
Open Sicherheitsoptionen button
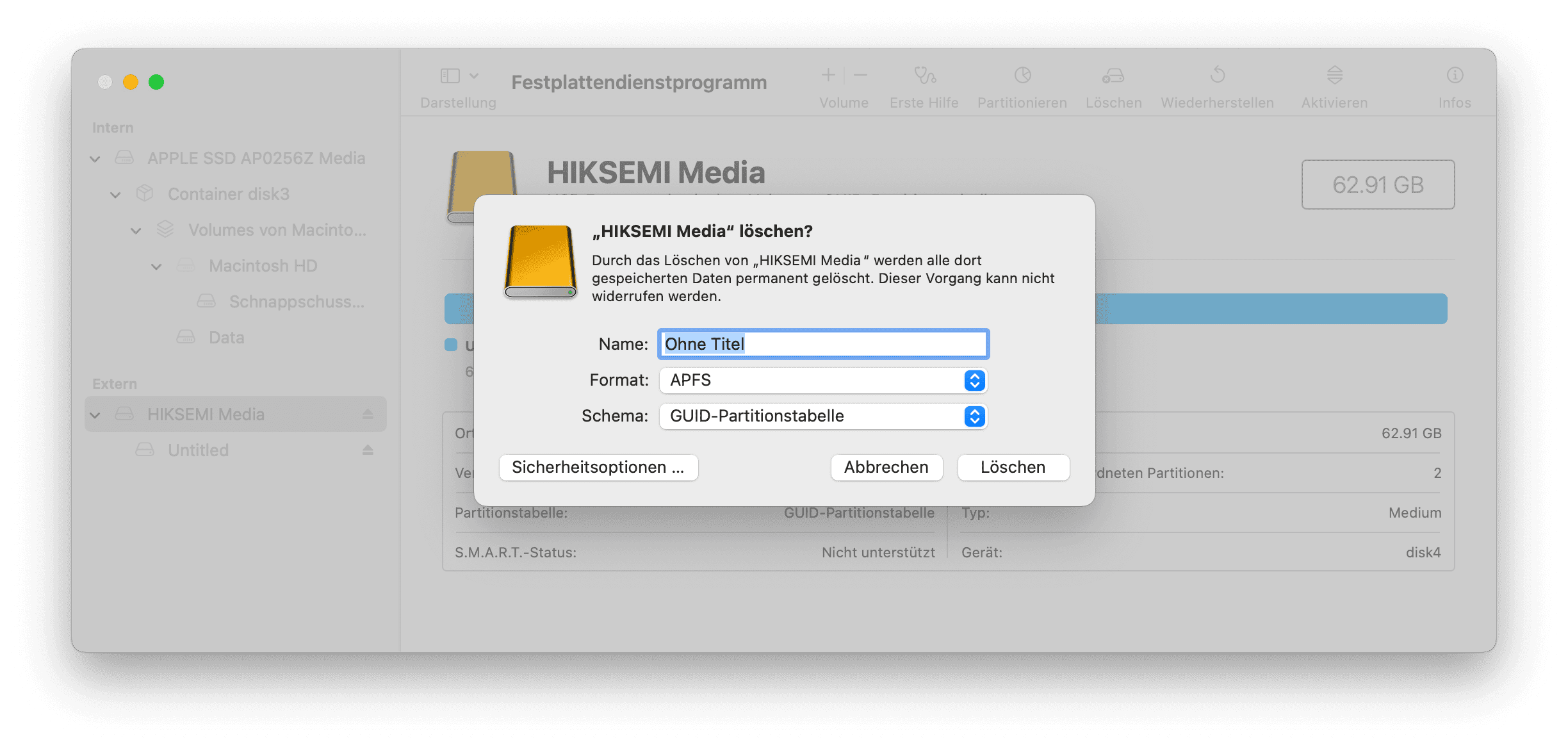(x=598, y=468)
